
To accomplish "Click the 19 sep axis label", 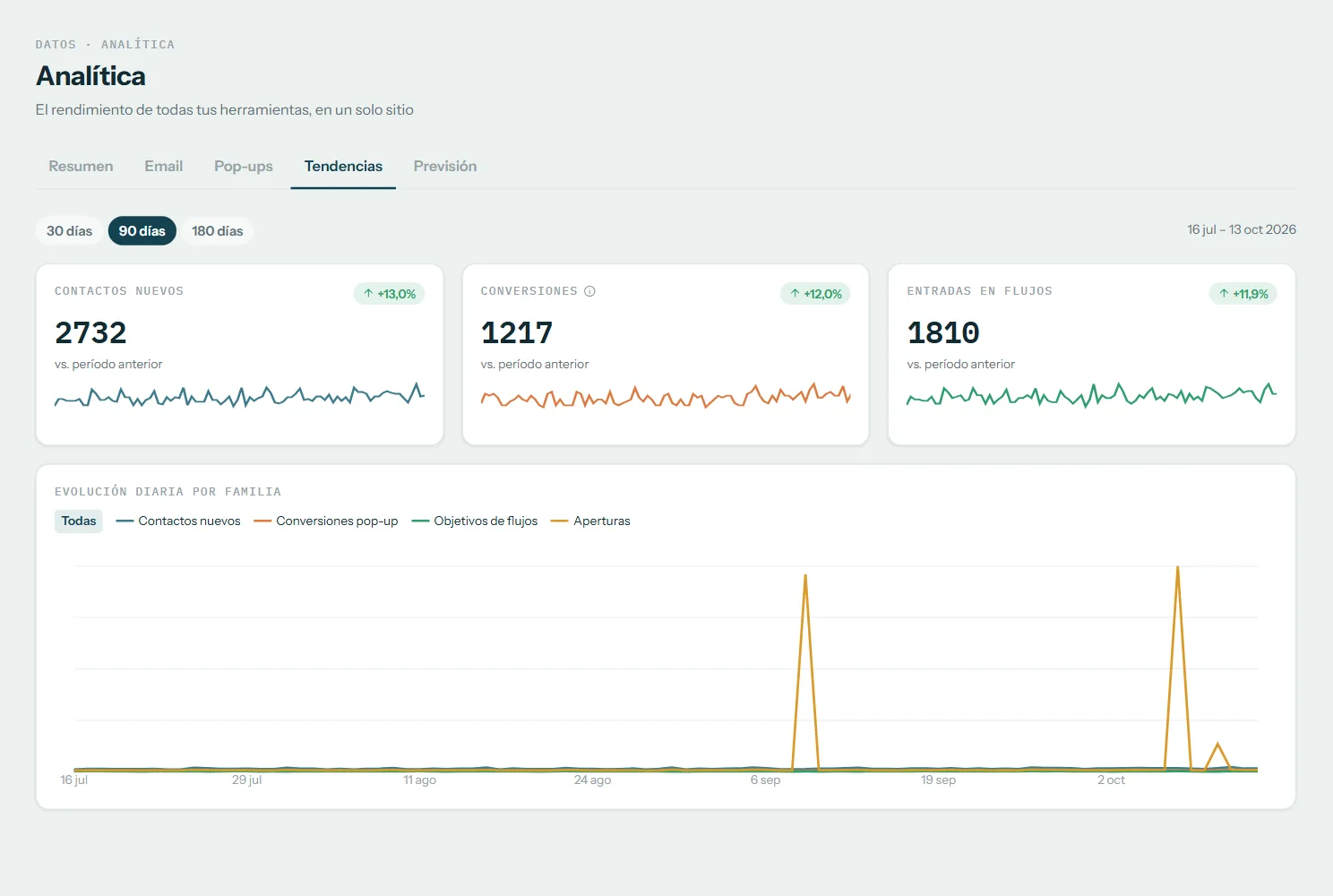I will (x=939, y=780).
